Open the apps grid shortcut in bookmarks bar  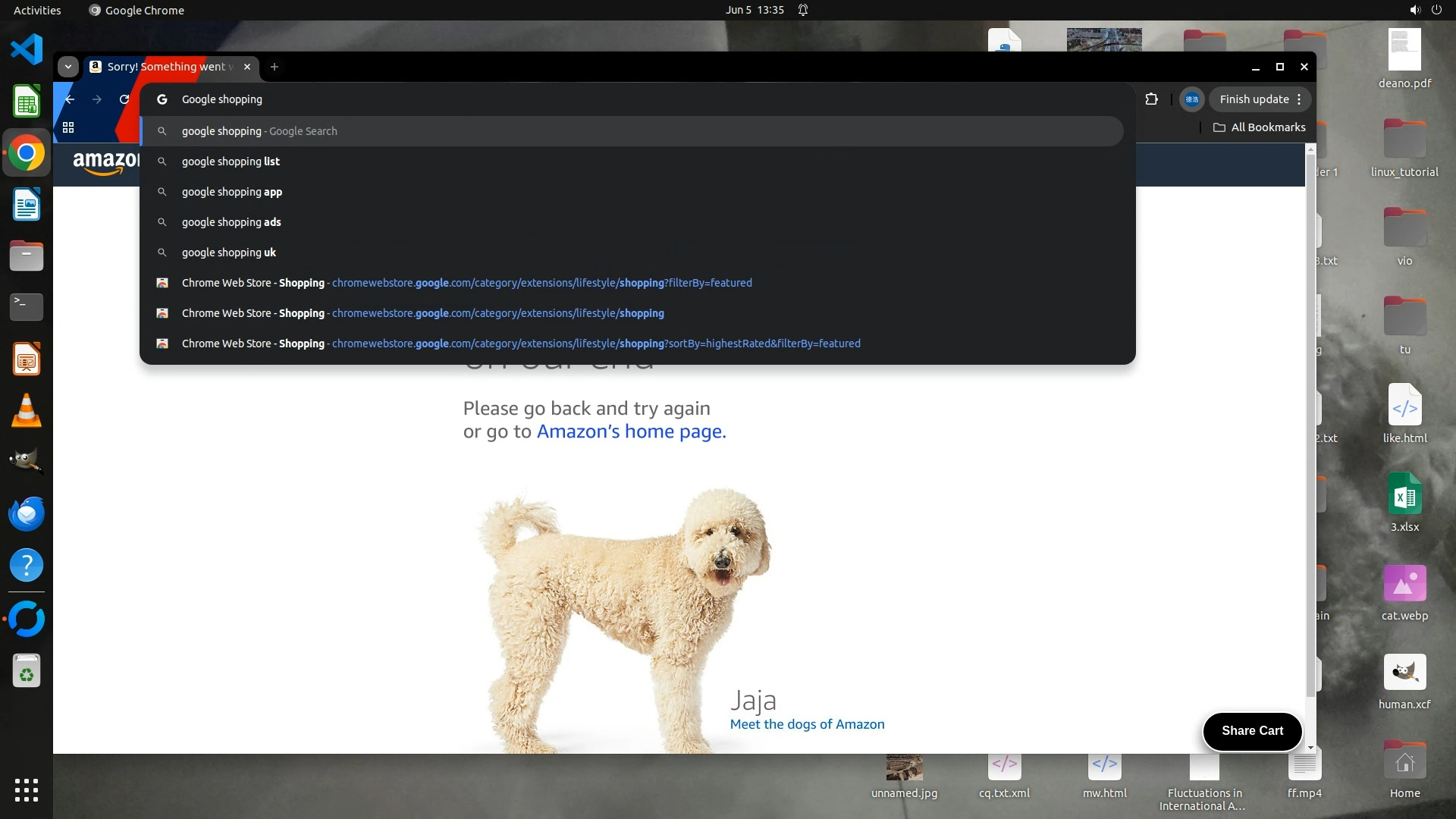[x=68, y=127]
